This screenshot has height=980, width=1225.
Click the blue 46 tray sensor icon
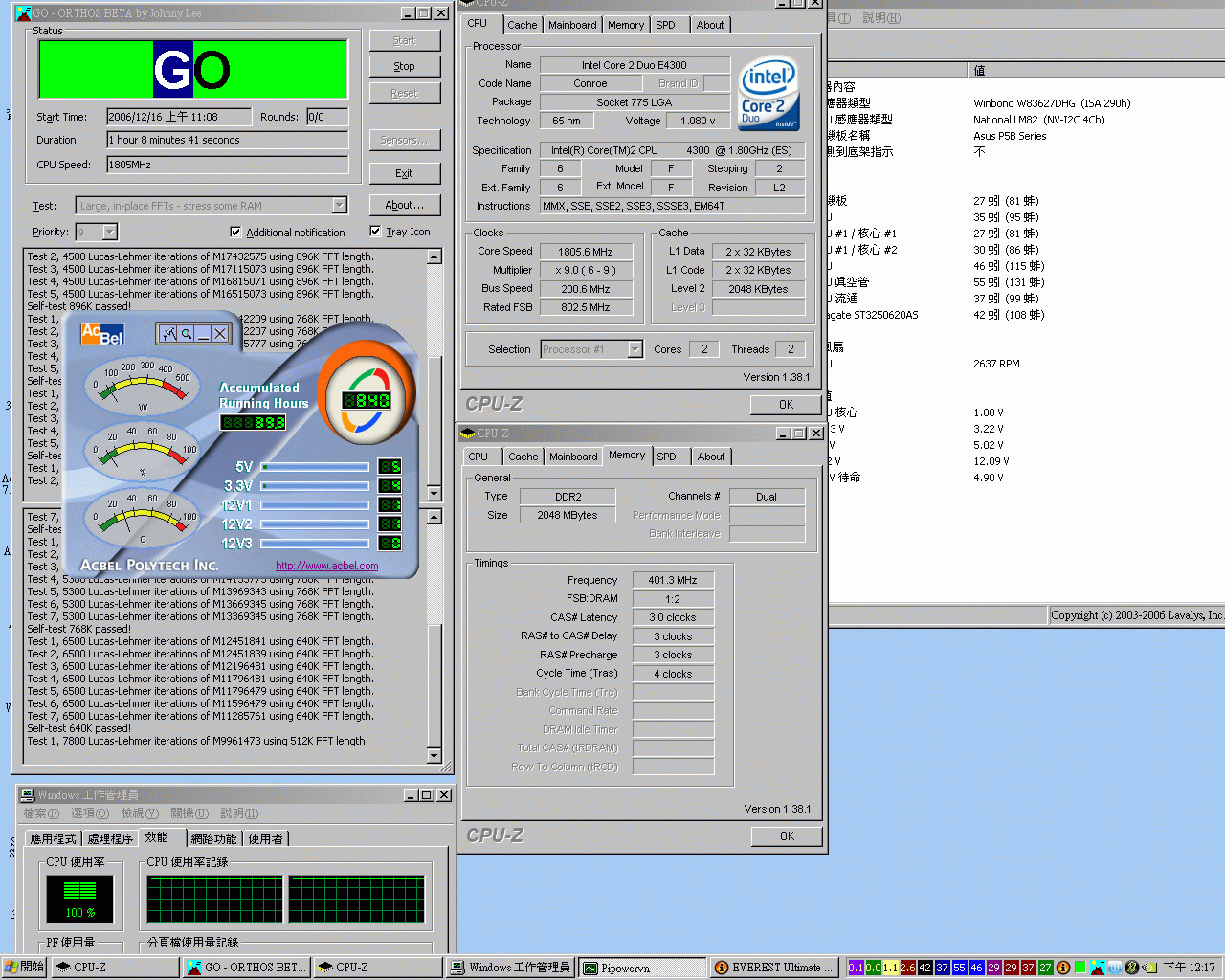[x=977, y=968]
